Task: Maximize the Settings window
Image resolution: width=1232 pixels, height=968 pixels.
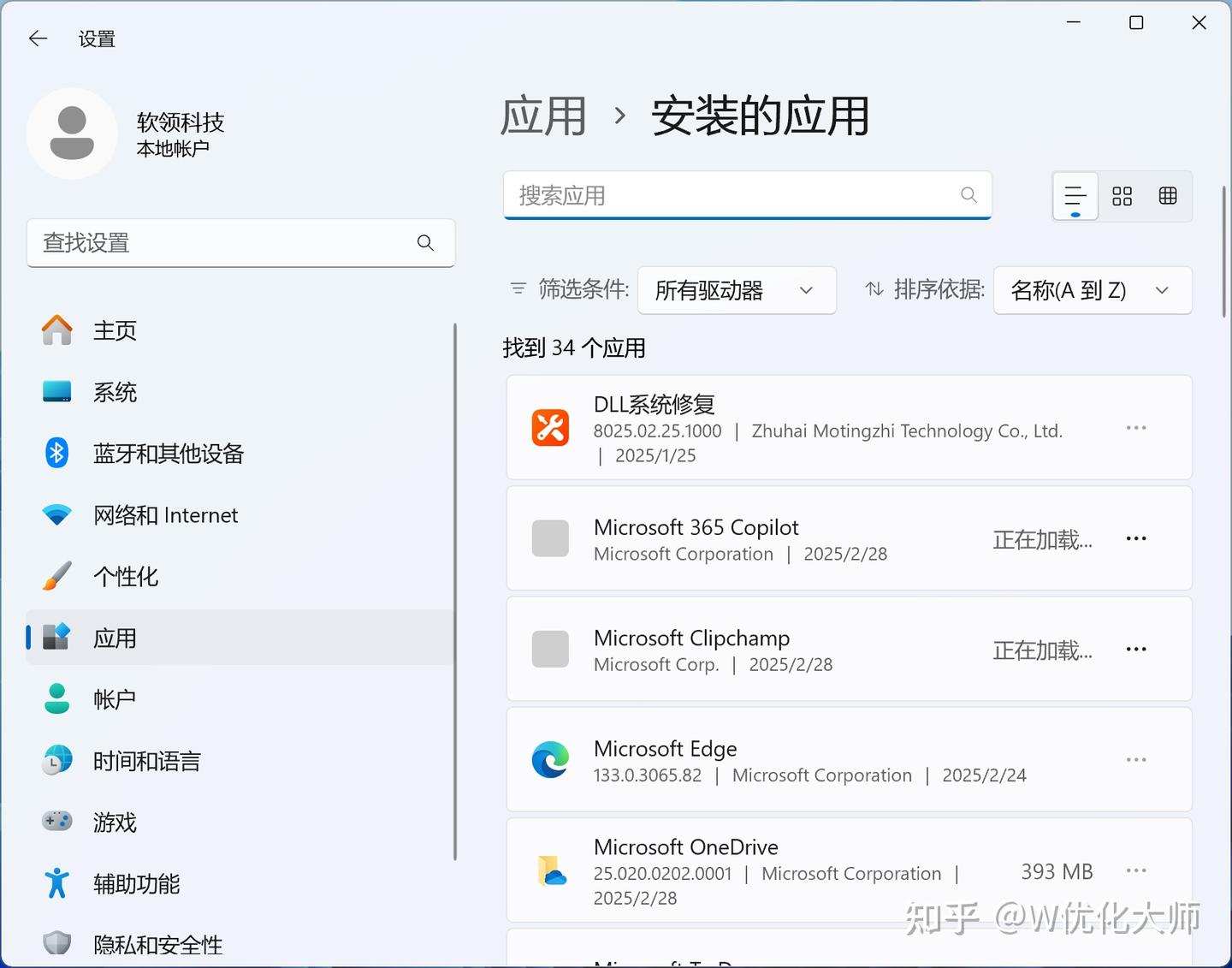Action: point(1136,22)
